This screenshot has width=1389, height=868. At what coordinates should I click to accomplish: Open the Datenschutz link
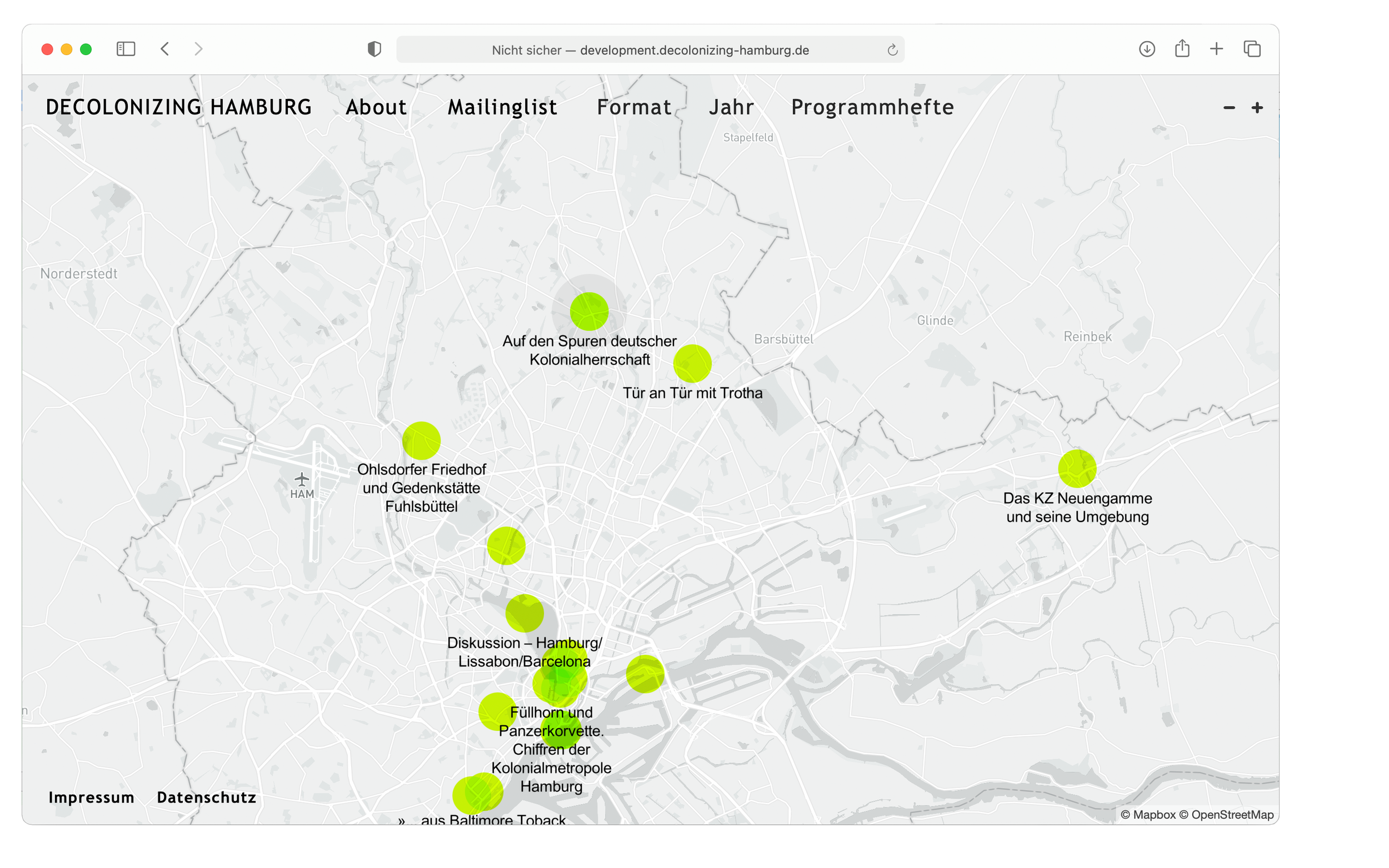207,797
